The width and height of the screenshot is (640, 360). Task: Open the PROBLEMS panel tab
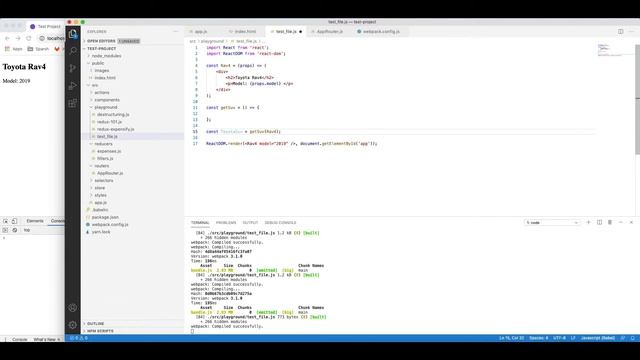click(x=226, y=223)
